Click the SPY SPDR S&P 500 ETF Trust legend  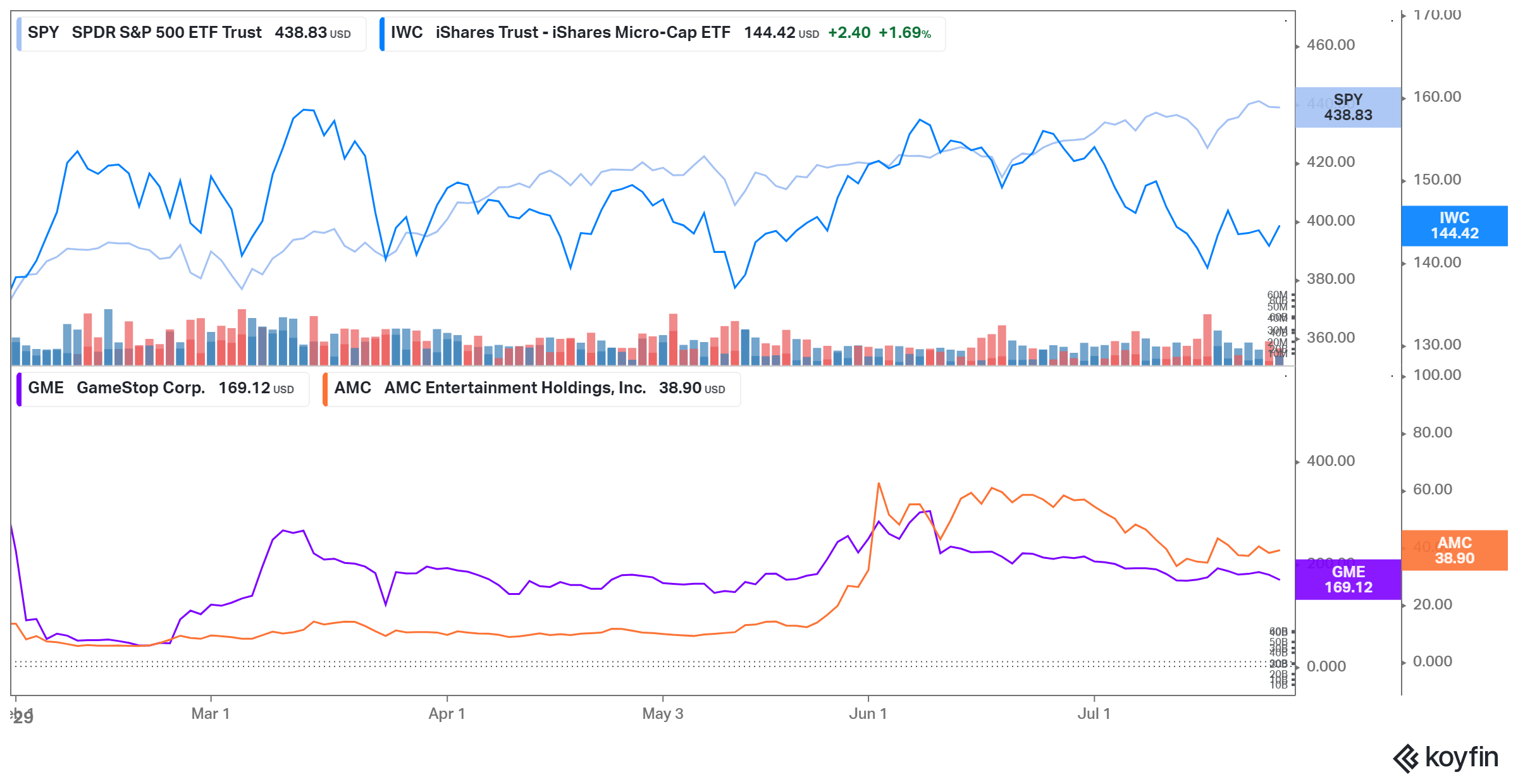192,34
